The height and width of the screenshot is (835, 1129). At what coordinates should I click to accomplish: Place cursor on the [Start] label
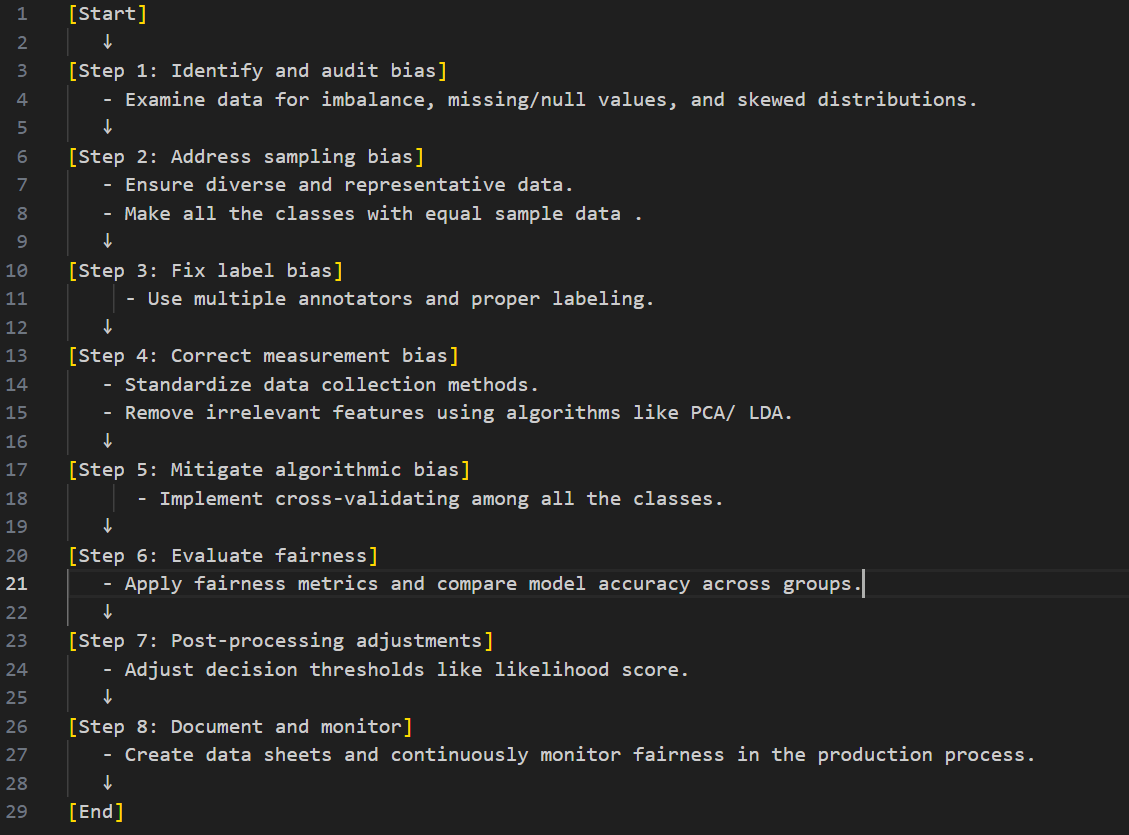tap(107, 14)
